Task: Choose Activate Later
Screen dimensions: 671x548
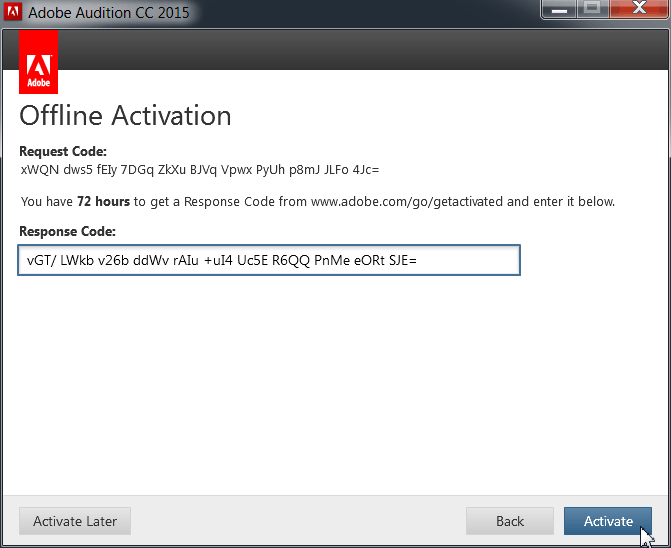Action: pyautogui.click(x=75, y=521)
